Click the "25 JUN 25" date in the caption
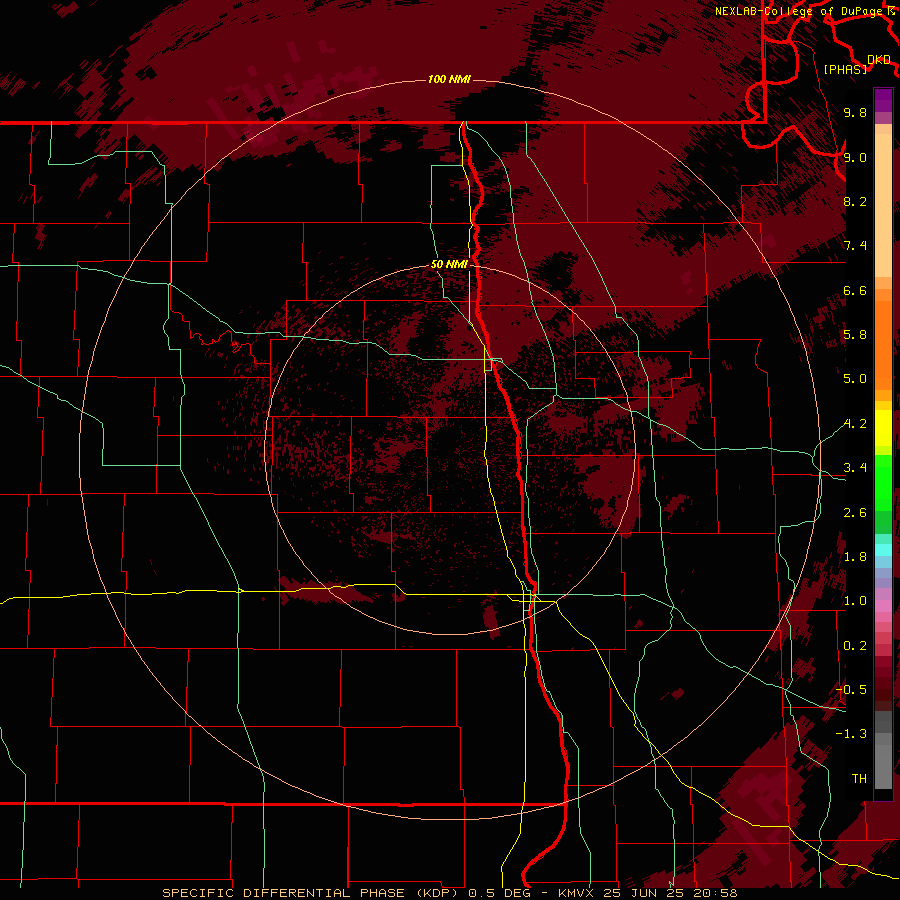 643,893
